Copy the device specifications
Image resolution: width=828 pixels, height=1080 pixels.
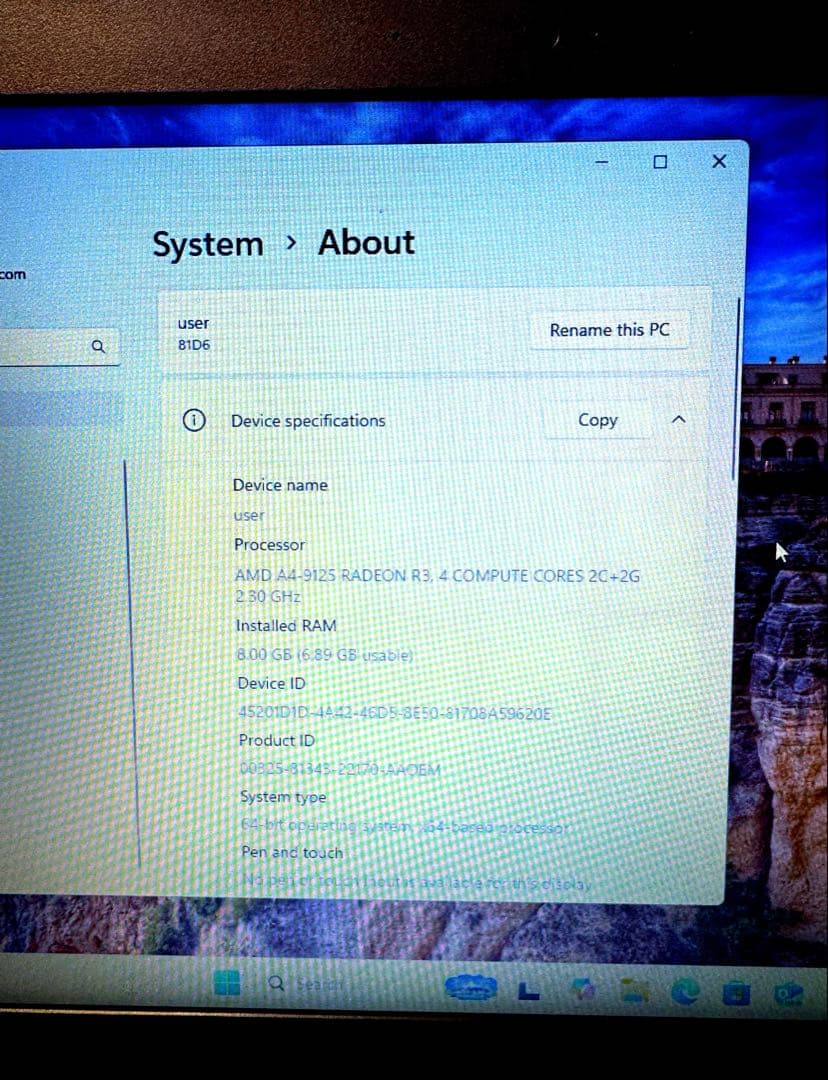click(597, 420)
